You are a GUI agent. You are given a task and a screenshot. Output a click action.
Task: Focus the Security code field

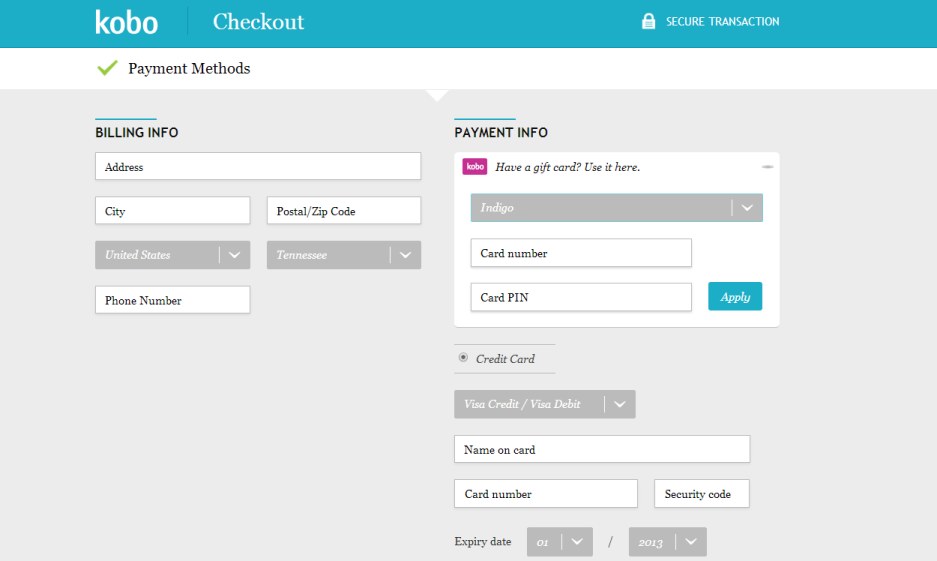701,494
